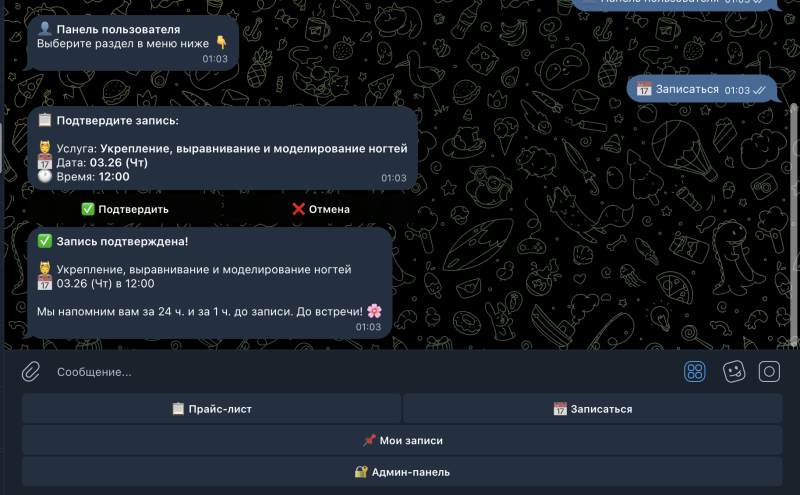
Task: Click the paperclip attach file icon
Action: point(31,372)
